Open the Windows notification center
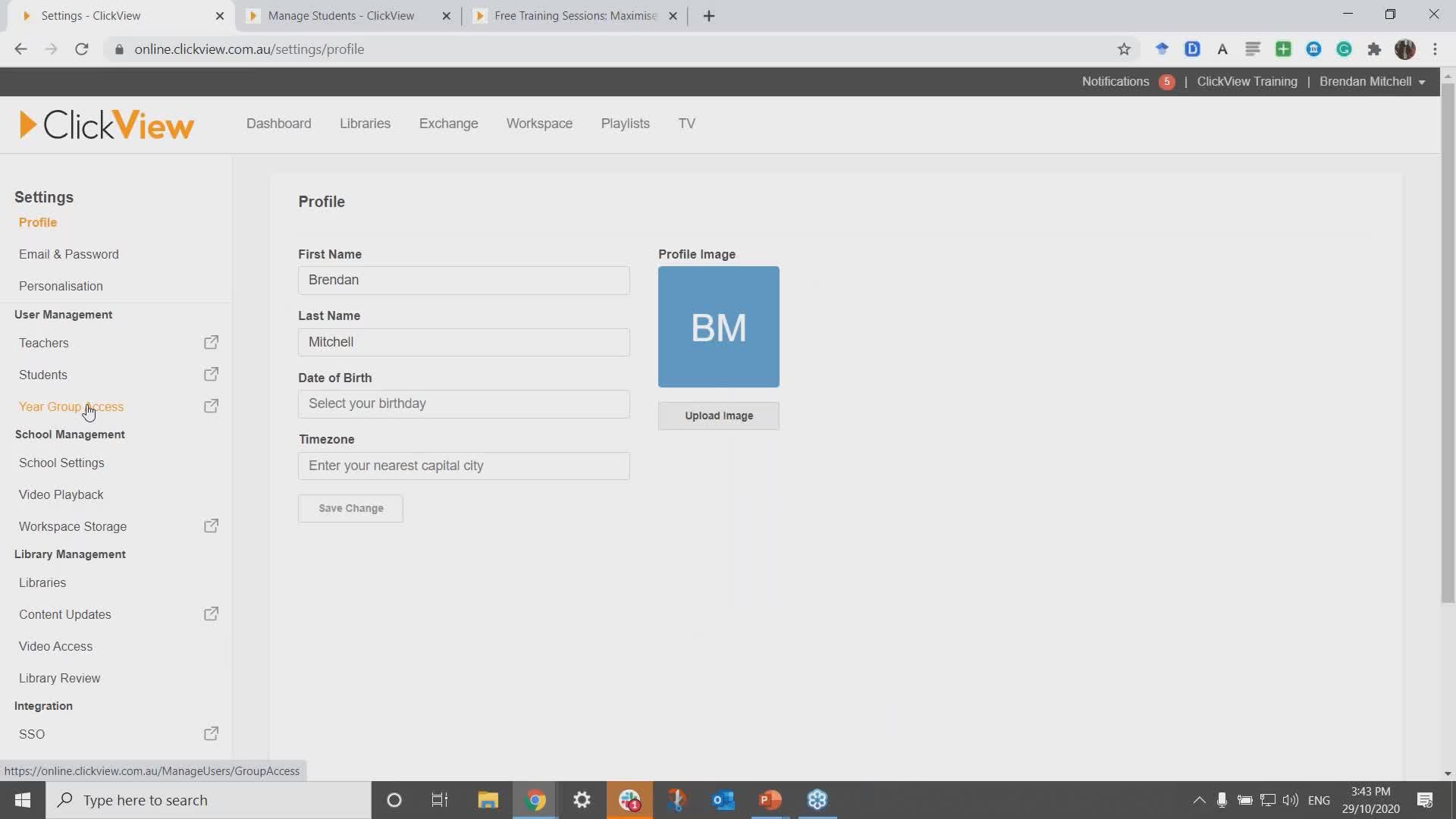 click(1425, 800)
